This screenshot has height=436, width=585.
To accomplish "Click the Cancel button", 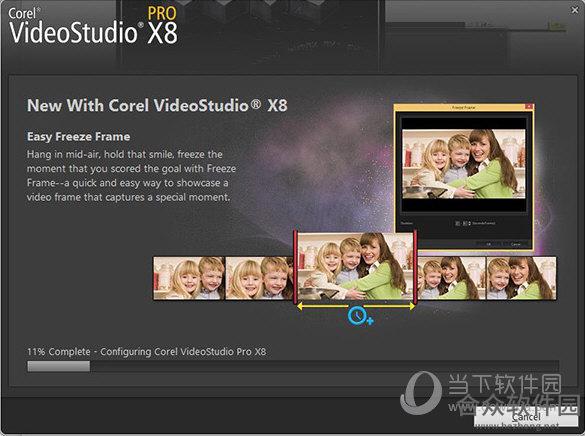I will click(x=525, y=417).
